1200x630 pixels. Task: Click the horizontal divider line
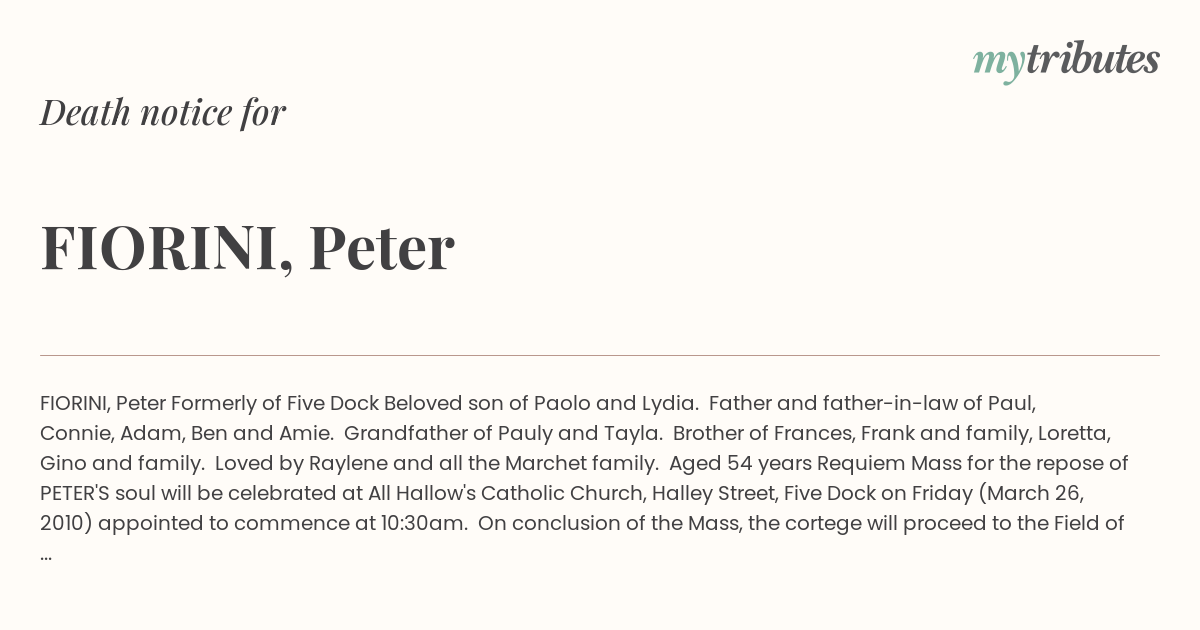[x=600, y=355]
